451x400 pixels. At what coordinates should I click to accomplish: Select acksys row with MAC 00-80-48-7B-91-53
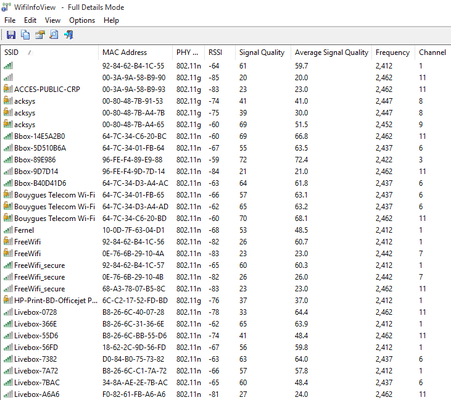225,101
